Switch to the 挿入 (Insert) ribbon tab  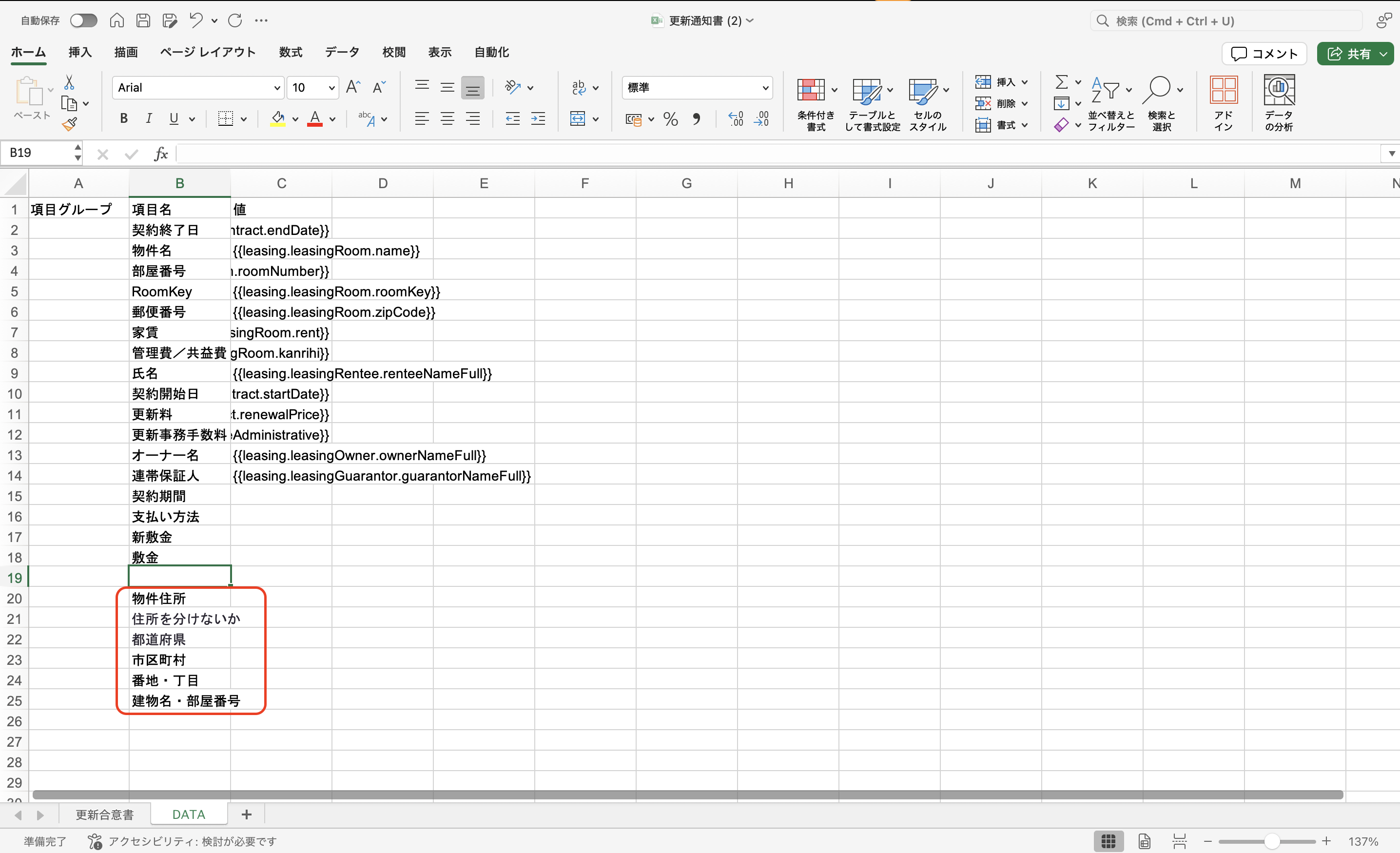80,52
